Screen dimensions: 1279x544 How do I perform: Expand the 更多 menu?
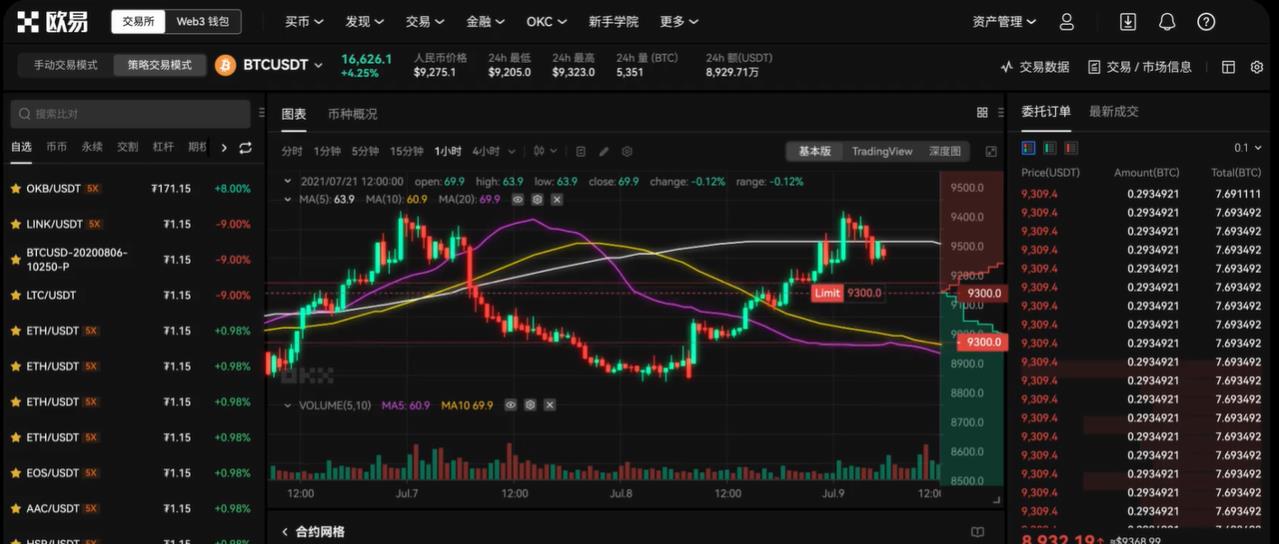(x=679, y=21)
